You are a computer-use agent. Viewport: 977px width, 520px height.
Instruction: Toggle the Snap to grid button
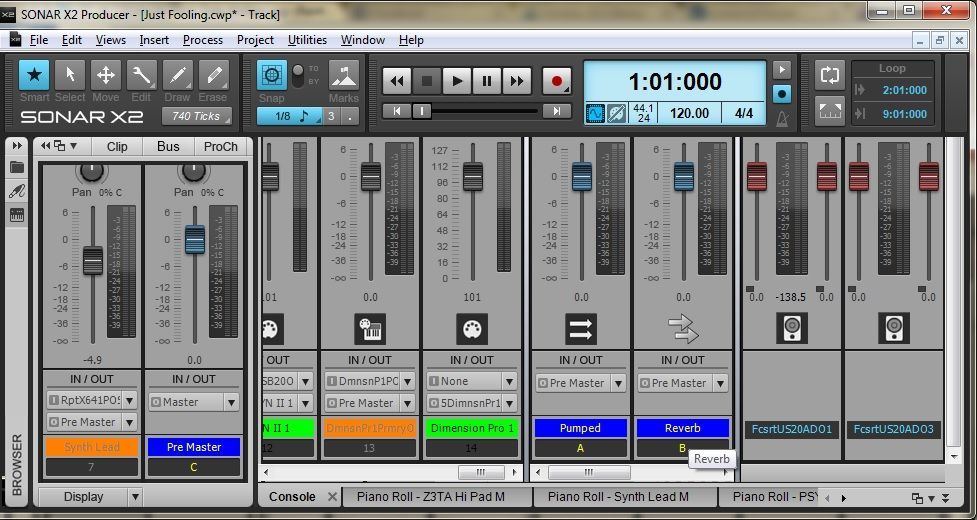click(271, 76)
